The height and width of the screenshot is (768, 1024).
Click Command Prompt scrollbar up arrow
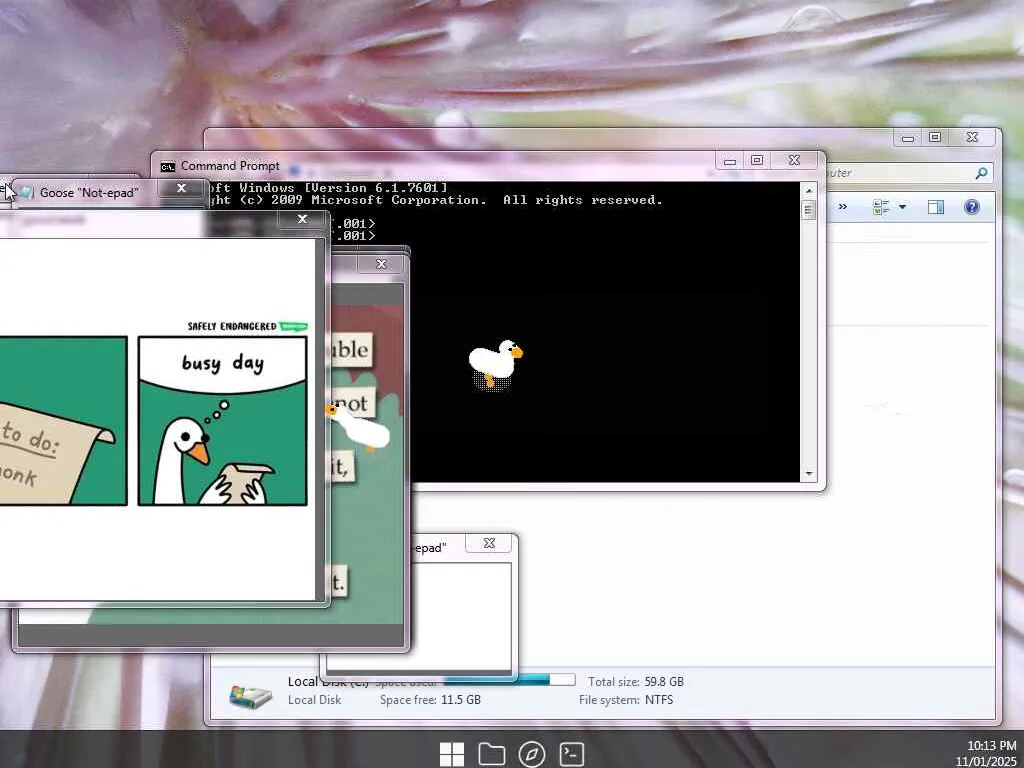pos(808,191)
